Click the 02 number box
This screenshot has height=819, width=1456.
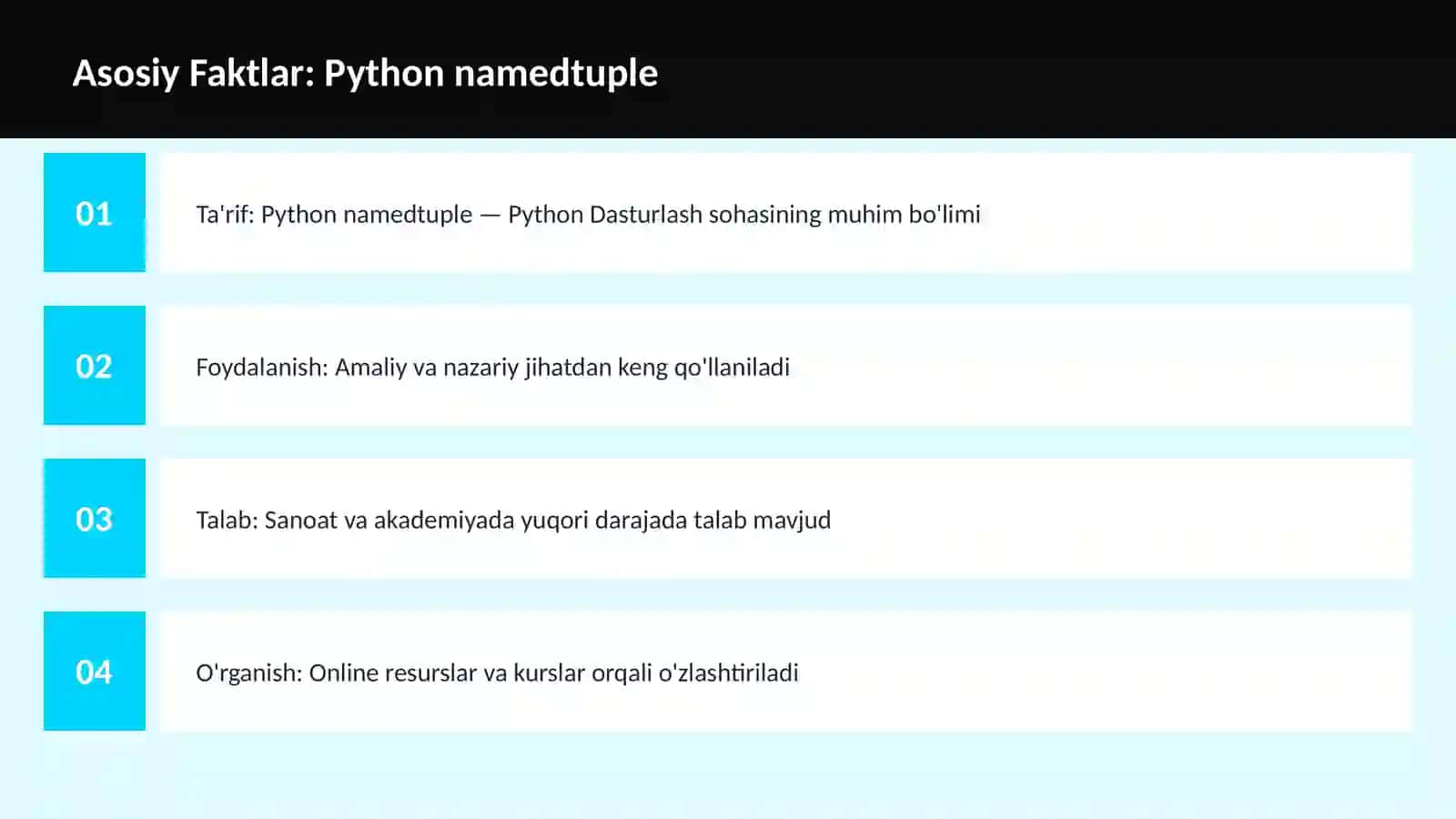click(95, 365)
